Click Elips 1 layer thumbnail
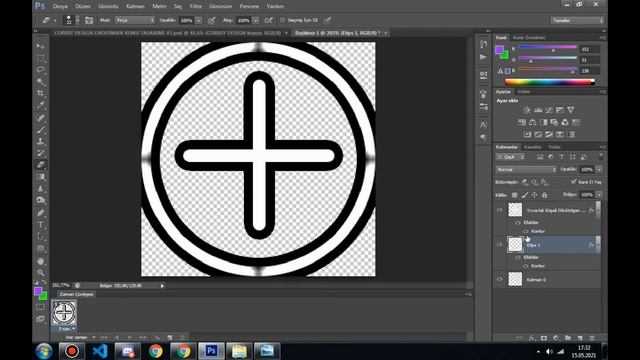The height and width of the screenshot is (360, 640). (x=515, y=245)
